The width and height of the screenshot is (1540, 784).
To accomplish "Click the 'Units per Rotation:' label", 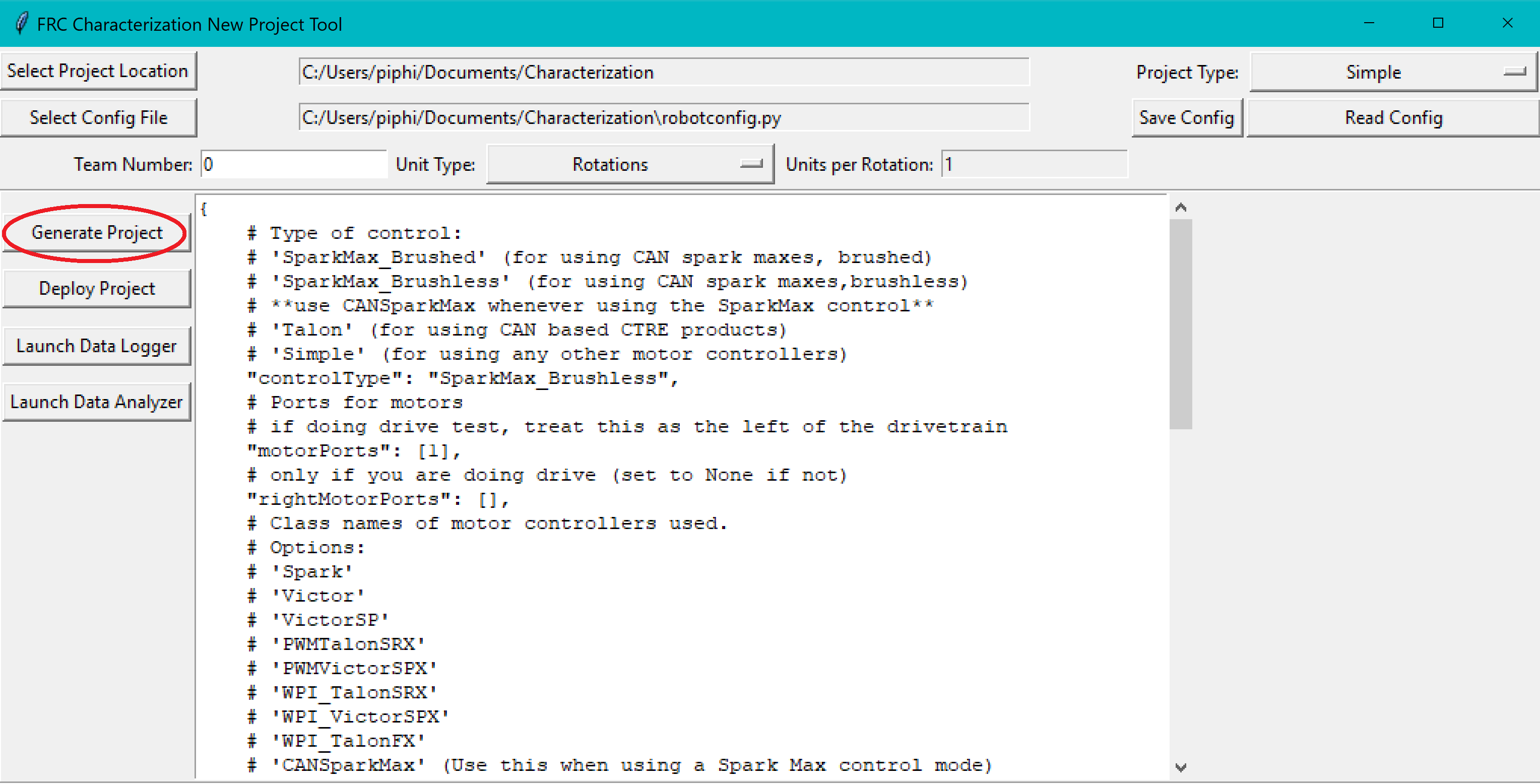I will (x=859, y=164).
